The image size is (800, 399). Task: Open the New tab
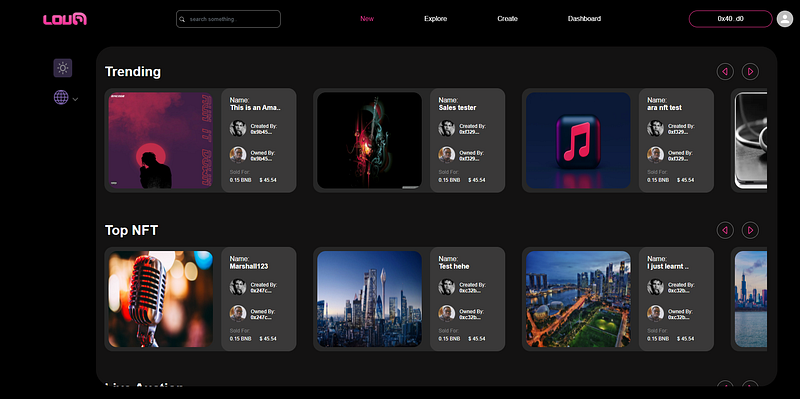(x=367, y=19)
